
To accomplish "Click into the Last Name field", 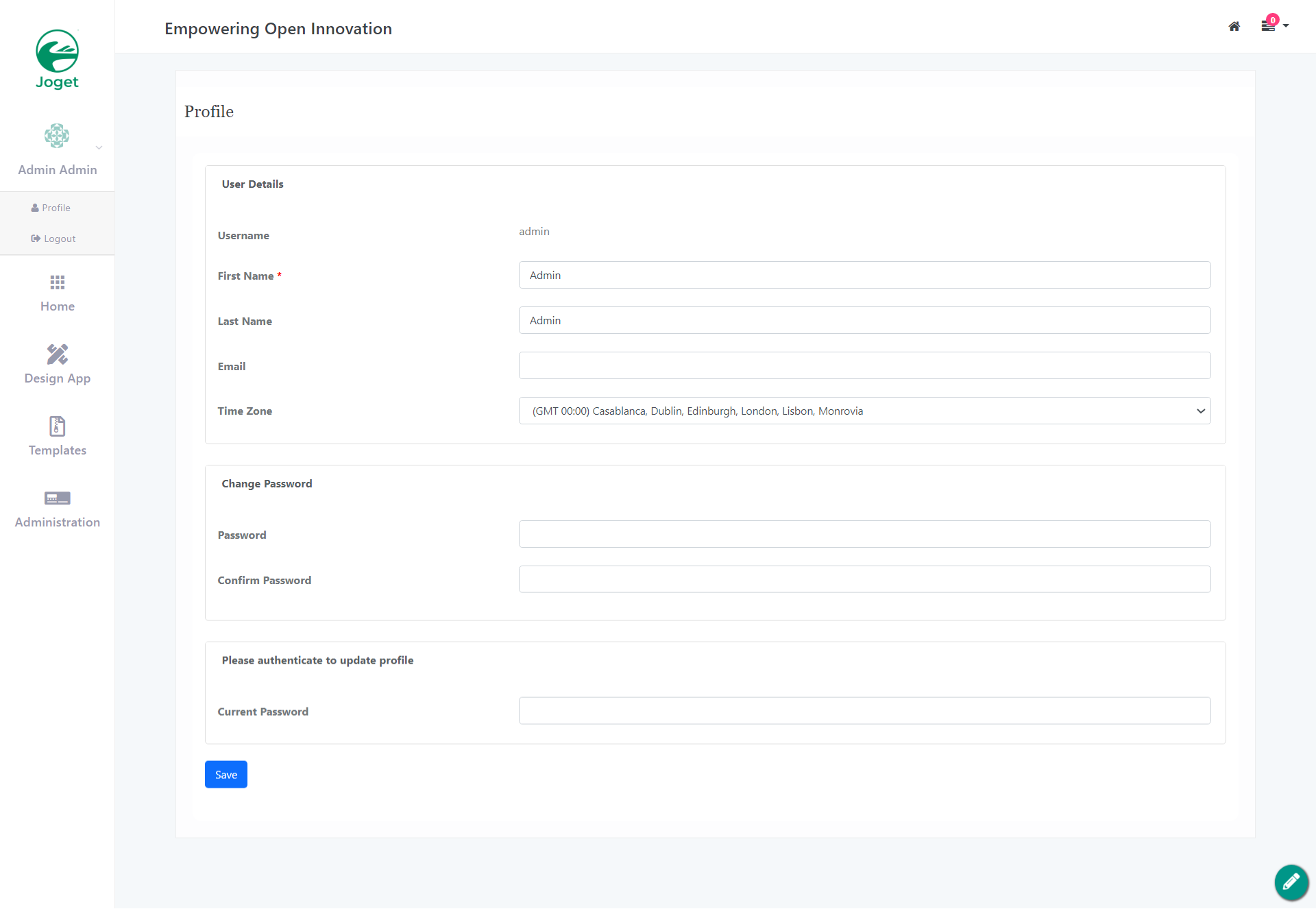I will point(864,320).
